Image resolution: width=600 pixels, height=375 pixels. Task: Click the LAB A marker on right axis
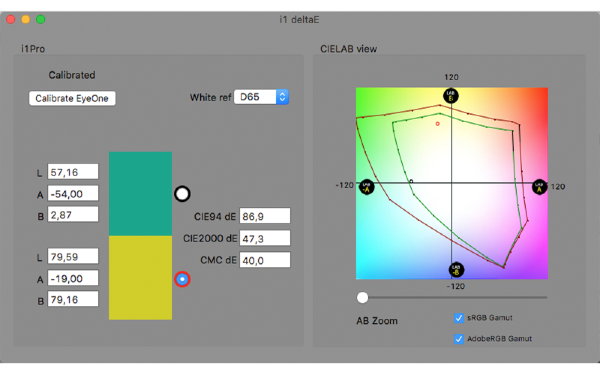pos(540,187)
